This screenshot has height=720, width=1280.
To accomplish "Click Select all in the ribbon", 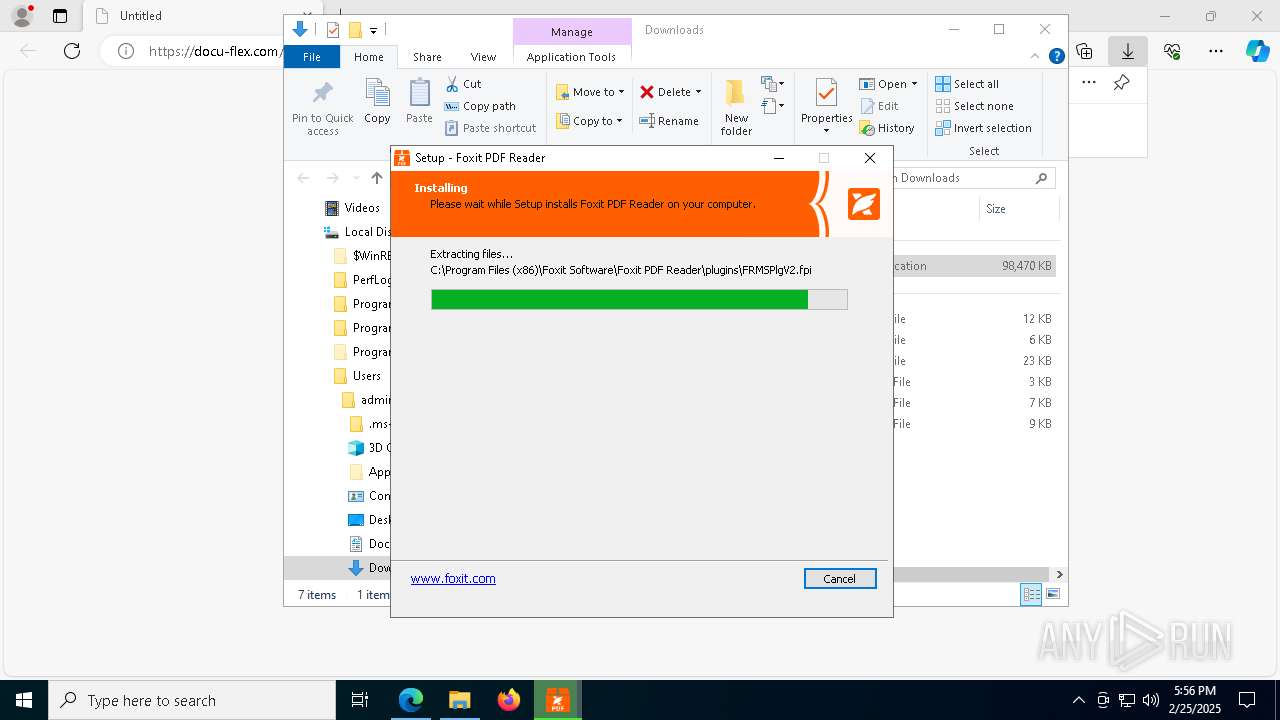I will tap(967, 84).
